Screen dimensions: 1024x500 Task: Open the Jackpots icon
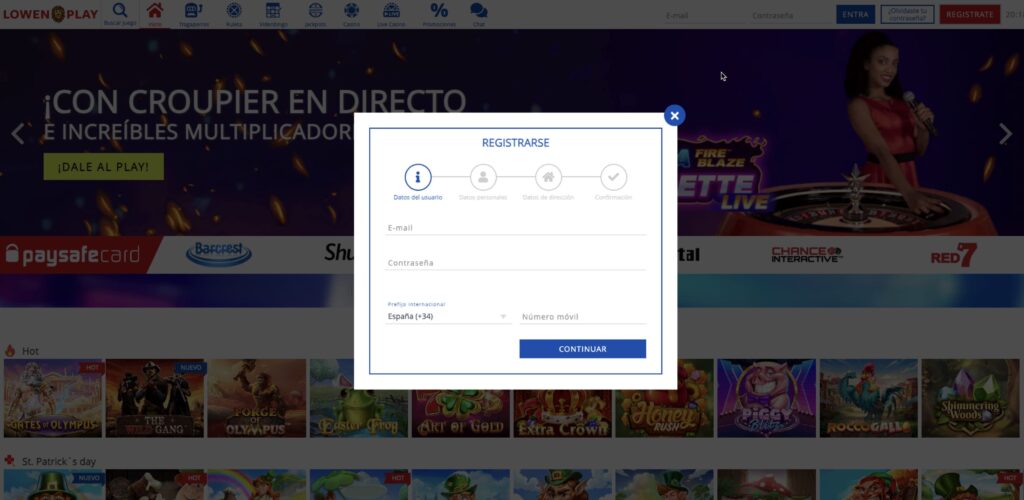point(315,10)
